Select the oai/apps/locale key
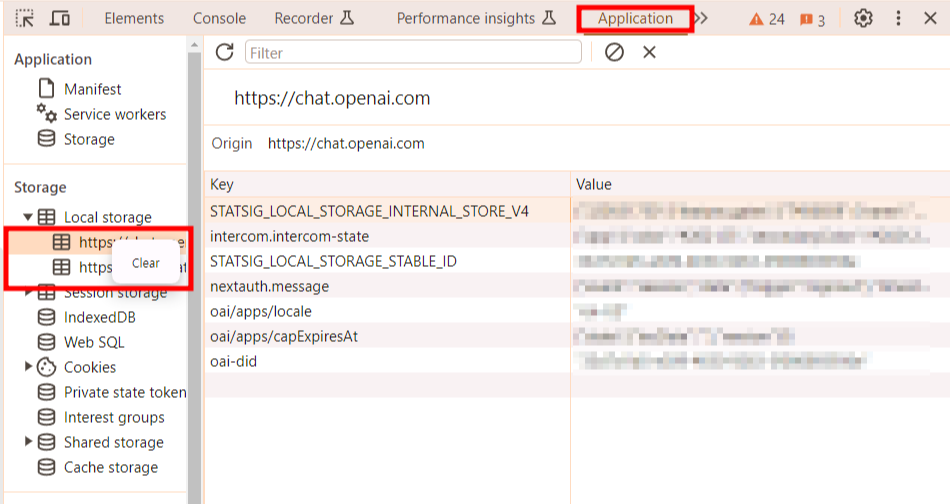Viewport: 950px width, 504px height. click(x=261, y=311)
